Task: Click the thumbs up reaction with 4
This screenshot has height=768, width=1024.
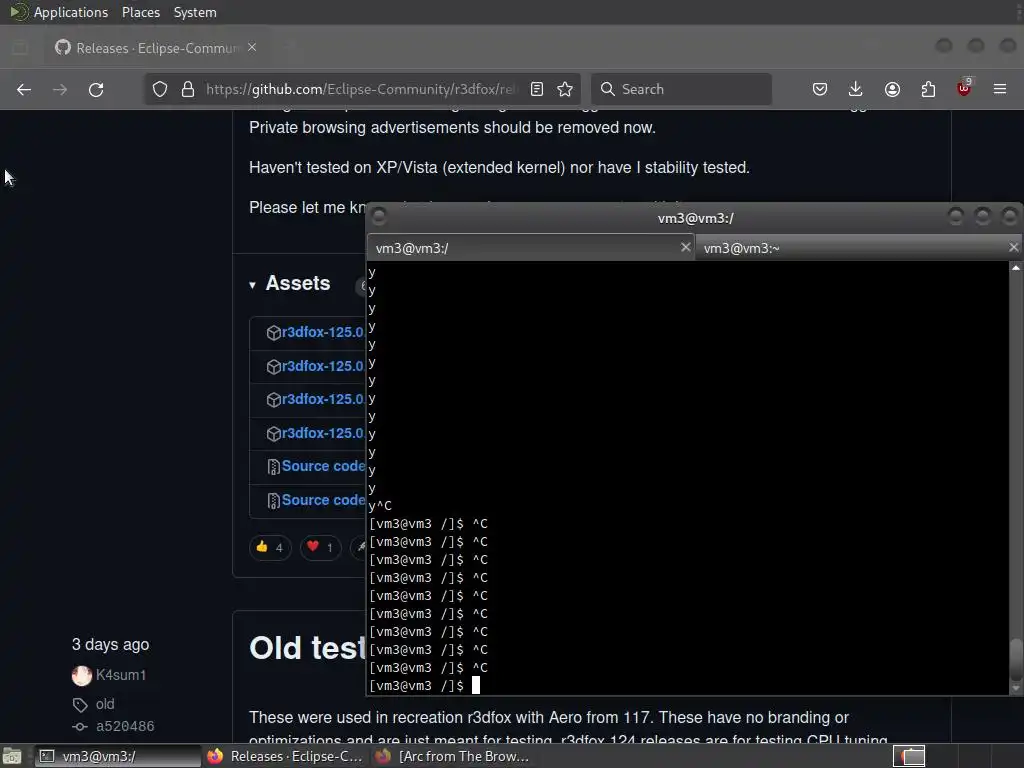Action: pos(270,547)
